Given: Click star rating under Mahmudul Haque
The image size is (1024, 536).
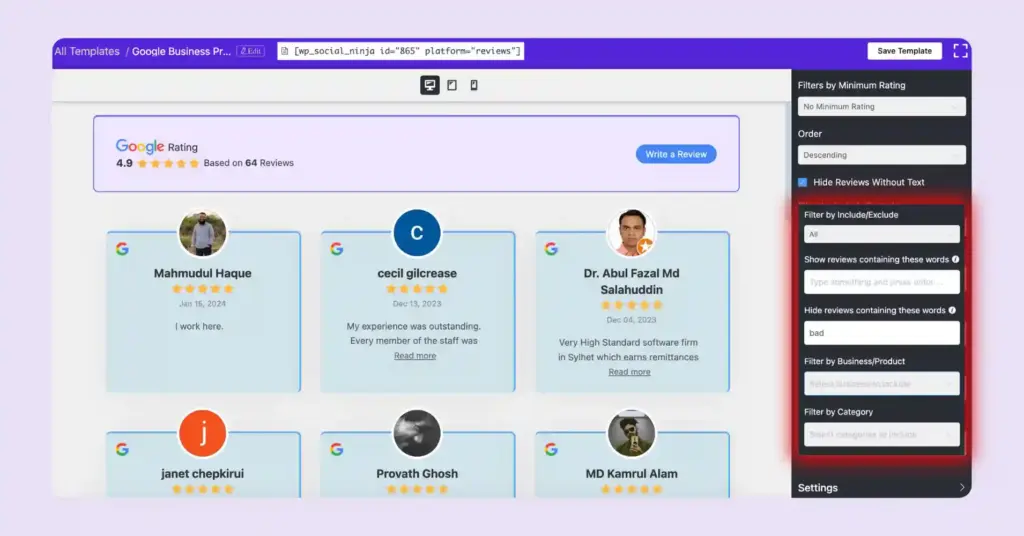Looking at the screenshot, I should coord(202,289).
